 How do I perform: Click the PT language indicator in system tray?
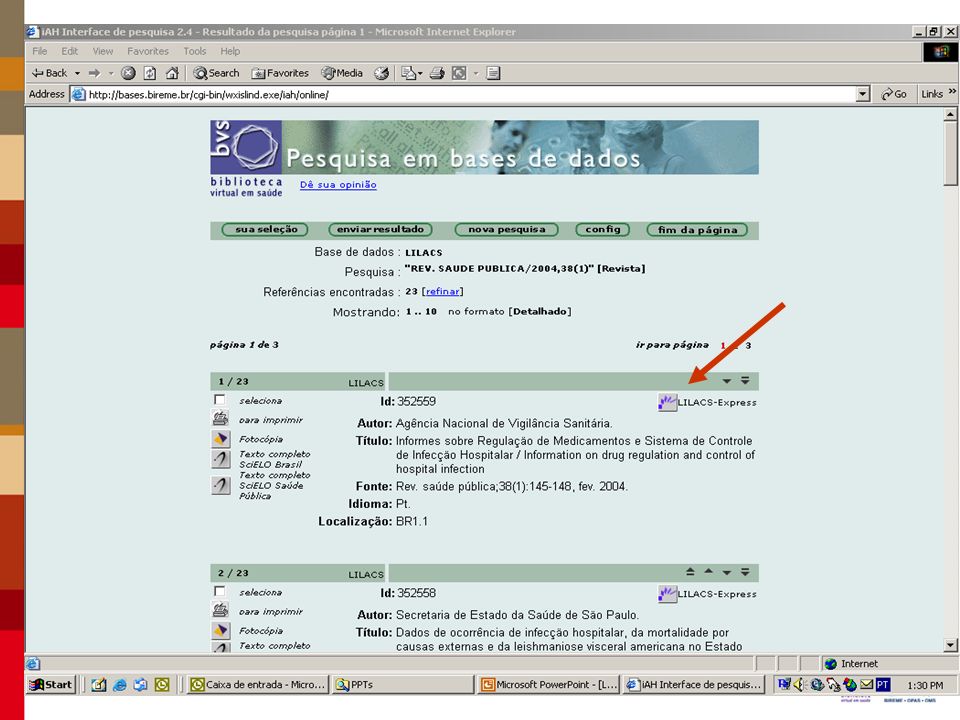883,684
